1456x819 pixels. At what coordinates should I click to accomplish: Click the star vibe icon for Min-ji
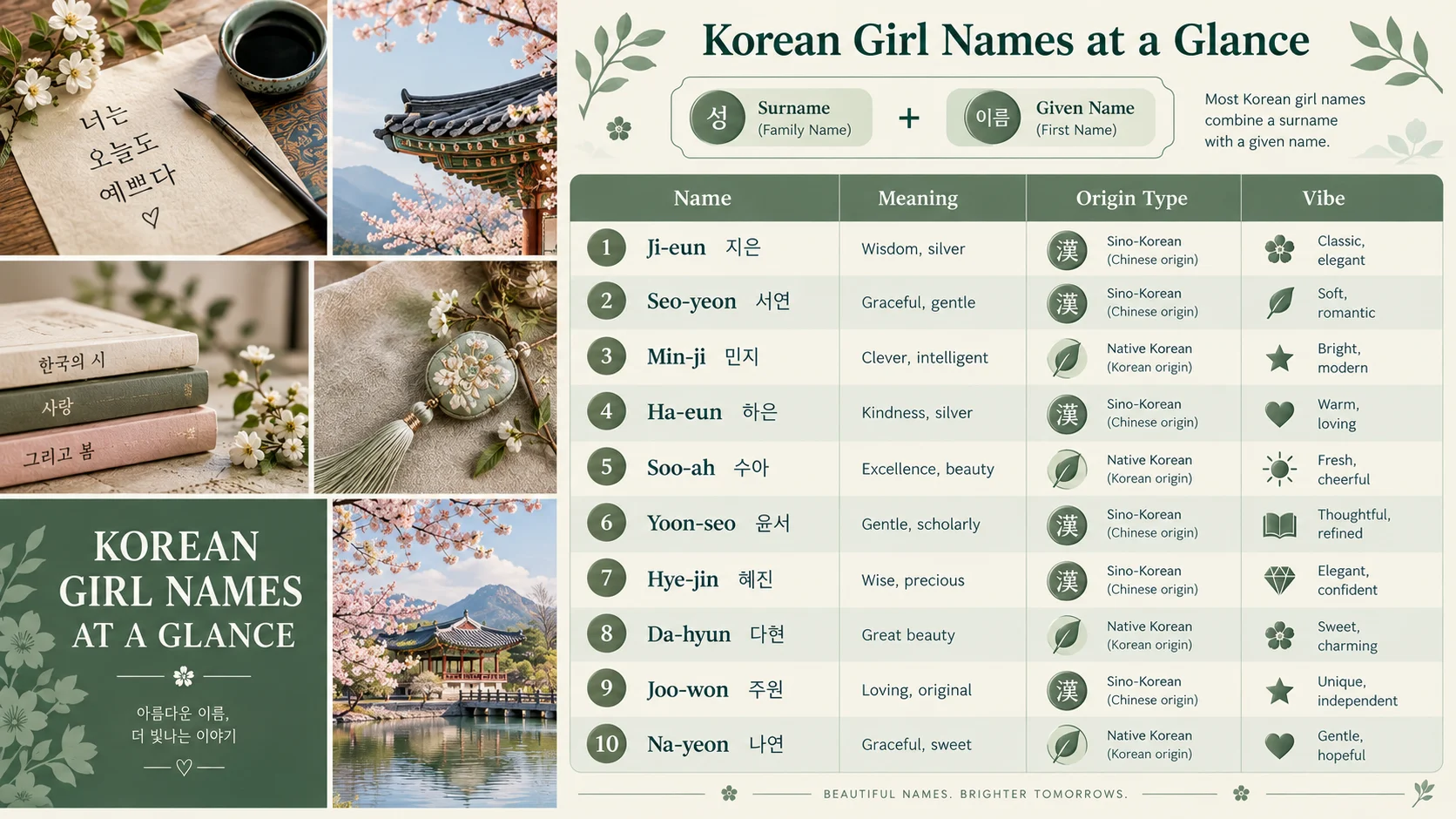click(1279, 357)
